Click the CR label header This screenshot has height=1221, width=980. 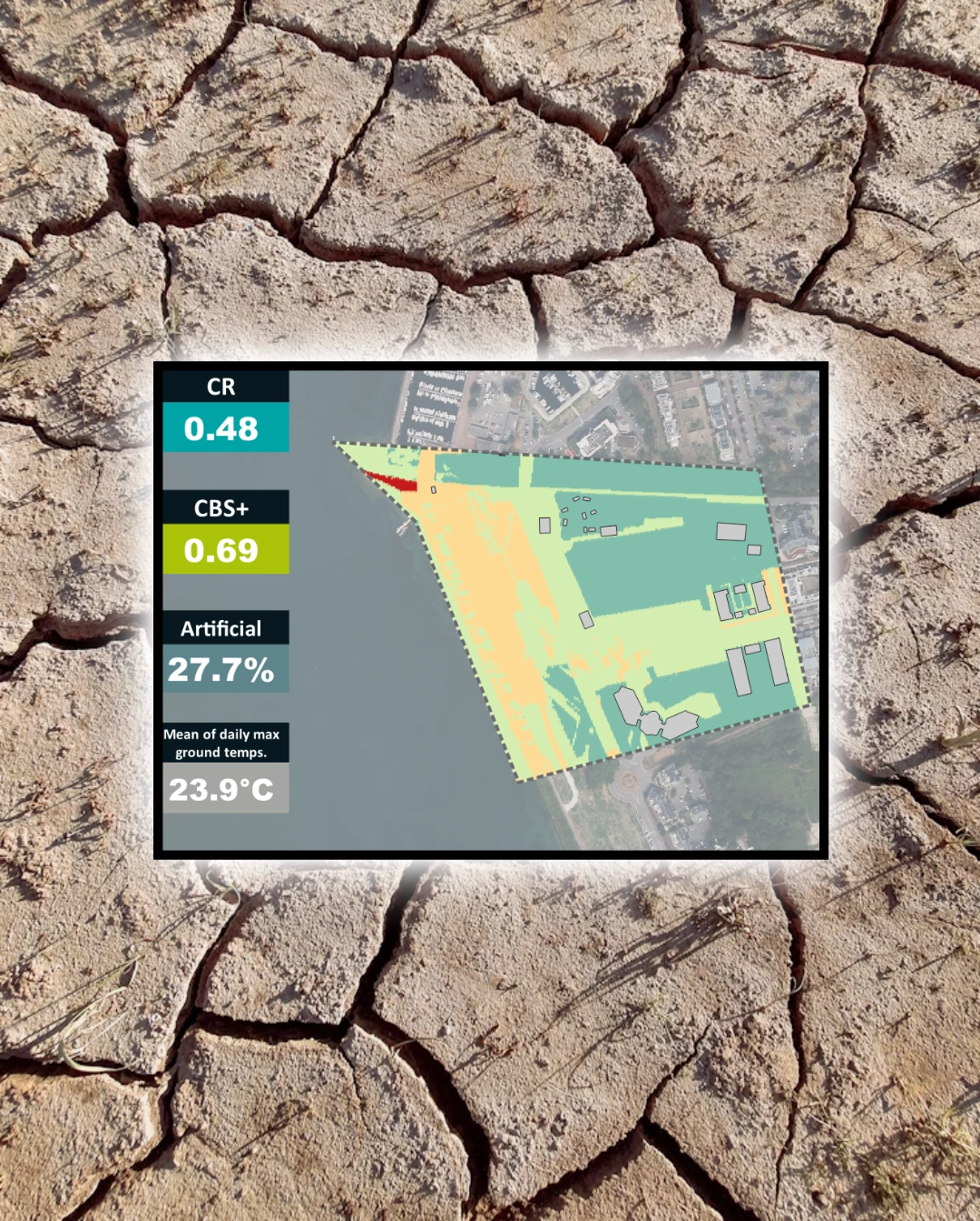tap(224, 386)
